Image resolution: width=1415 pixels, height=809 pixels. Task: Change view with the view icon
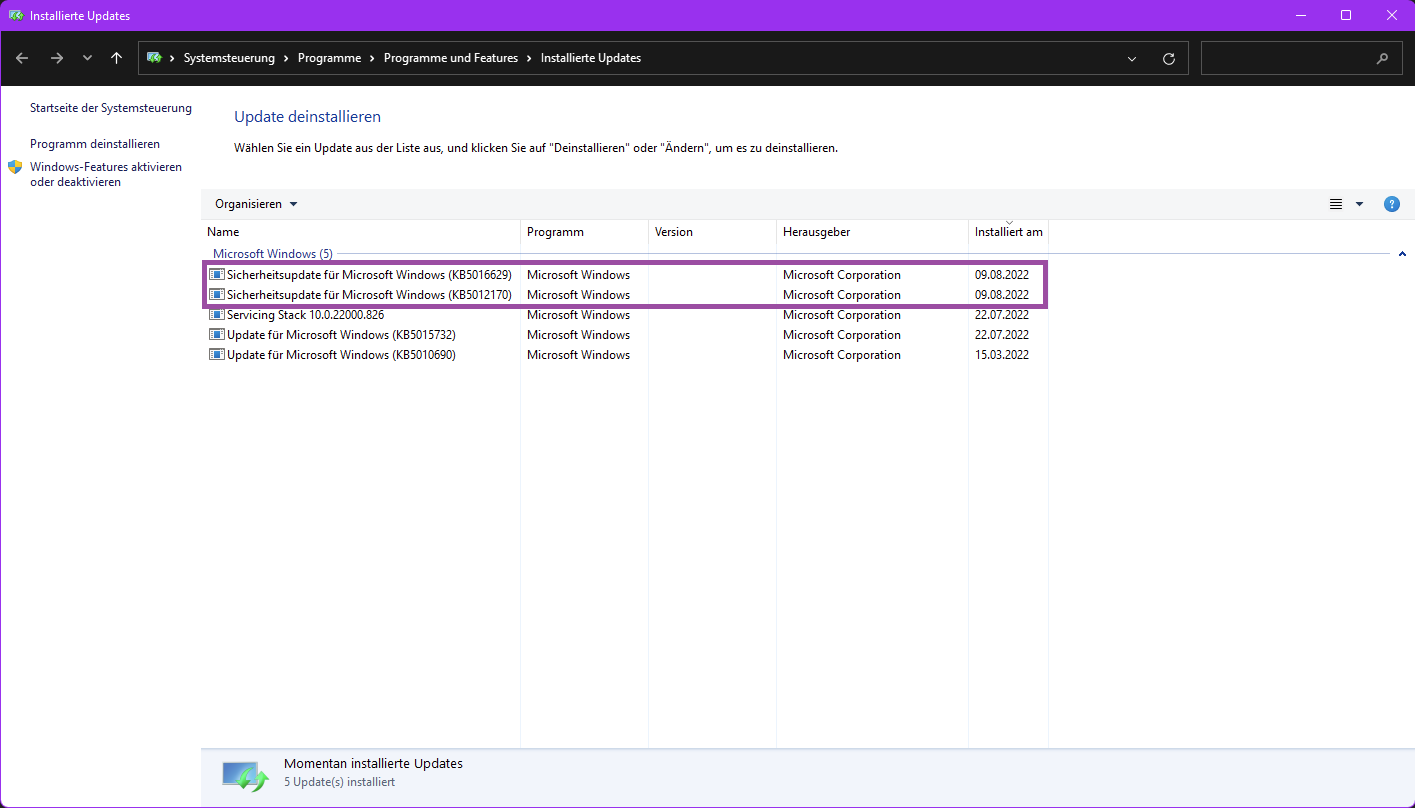point(1336,204)
